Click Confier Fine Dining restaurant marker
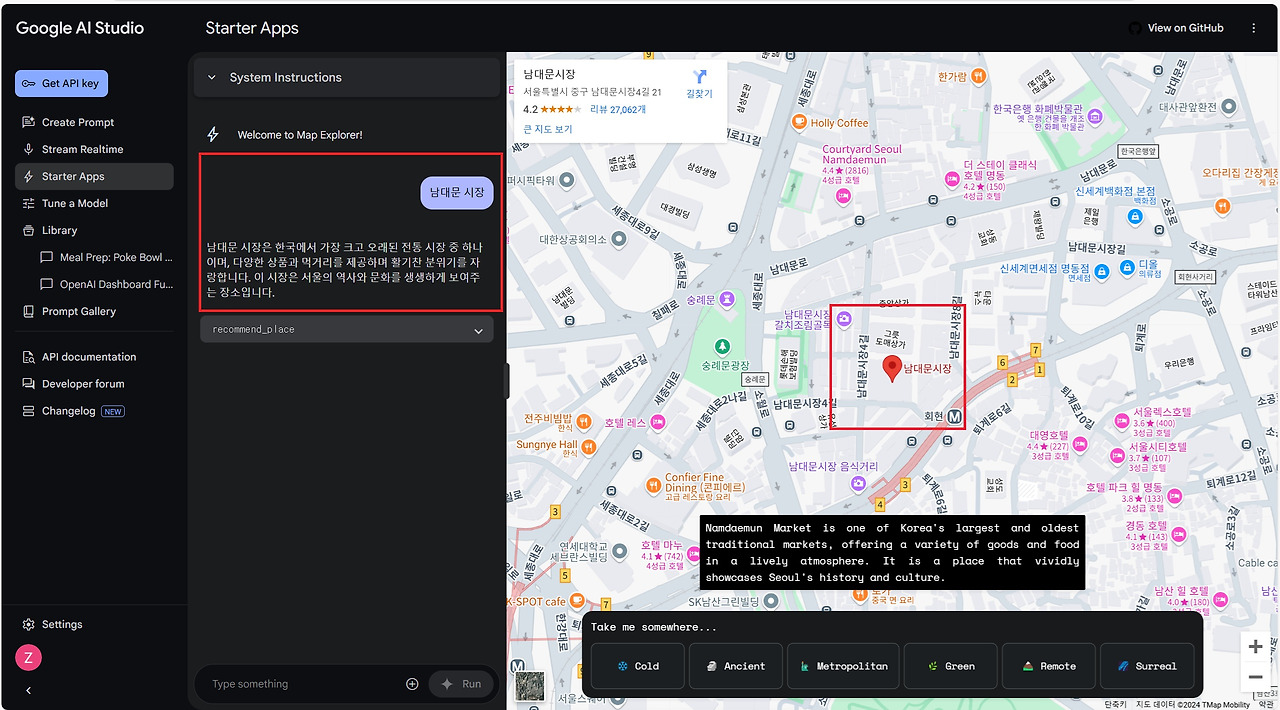This screenshot has width=1280, height=710. pos(654,484)
